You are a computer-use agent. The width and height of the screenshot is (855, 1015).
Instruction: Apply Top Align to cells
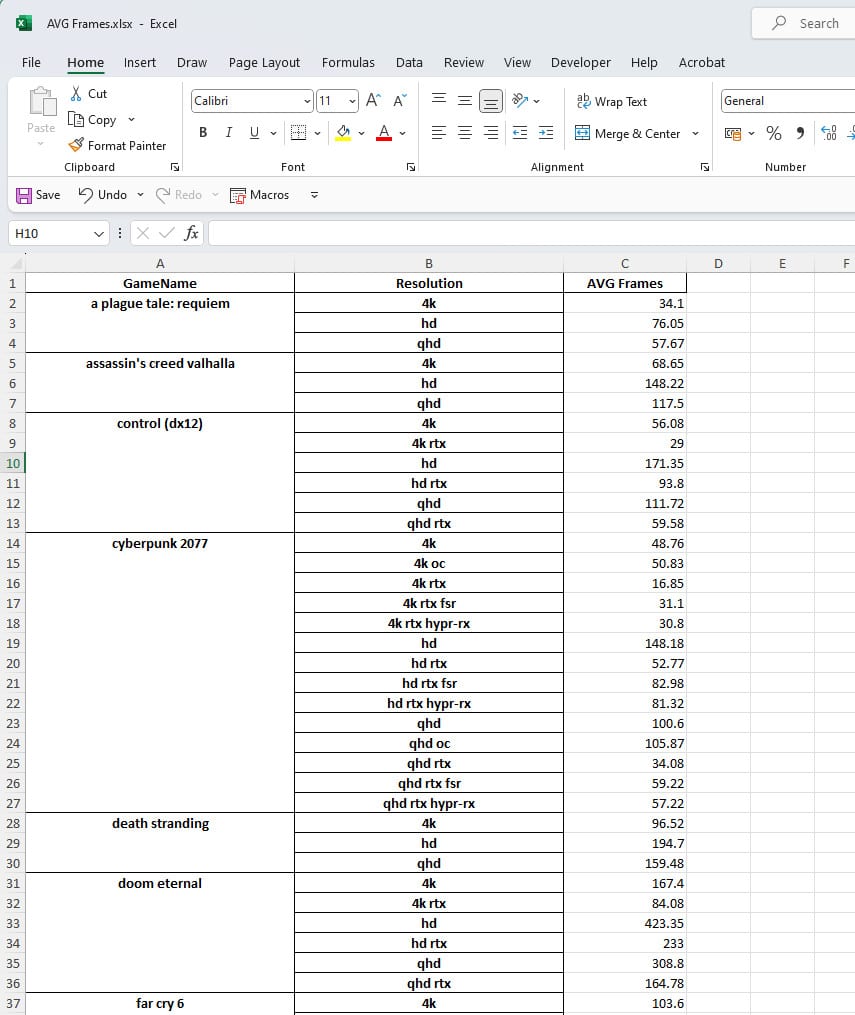[439, 100]
